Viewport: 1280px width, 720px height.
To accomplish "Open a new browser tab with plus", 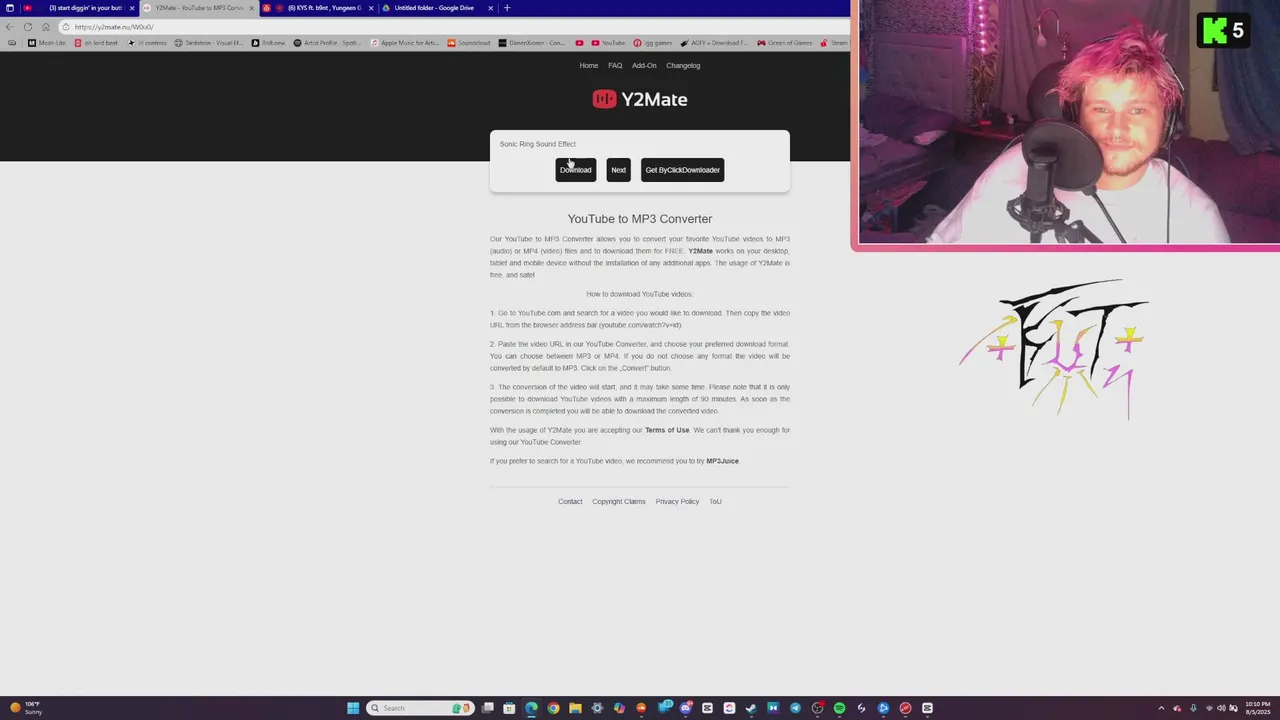I will coord(507,8).
